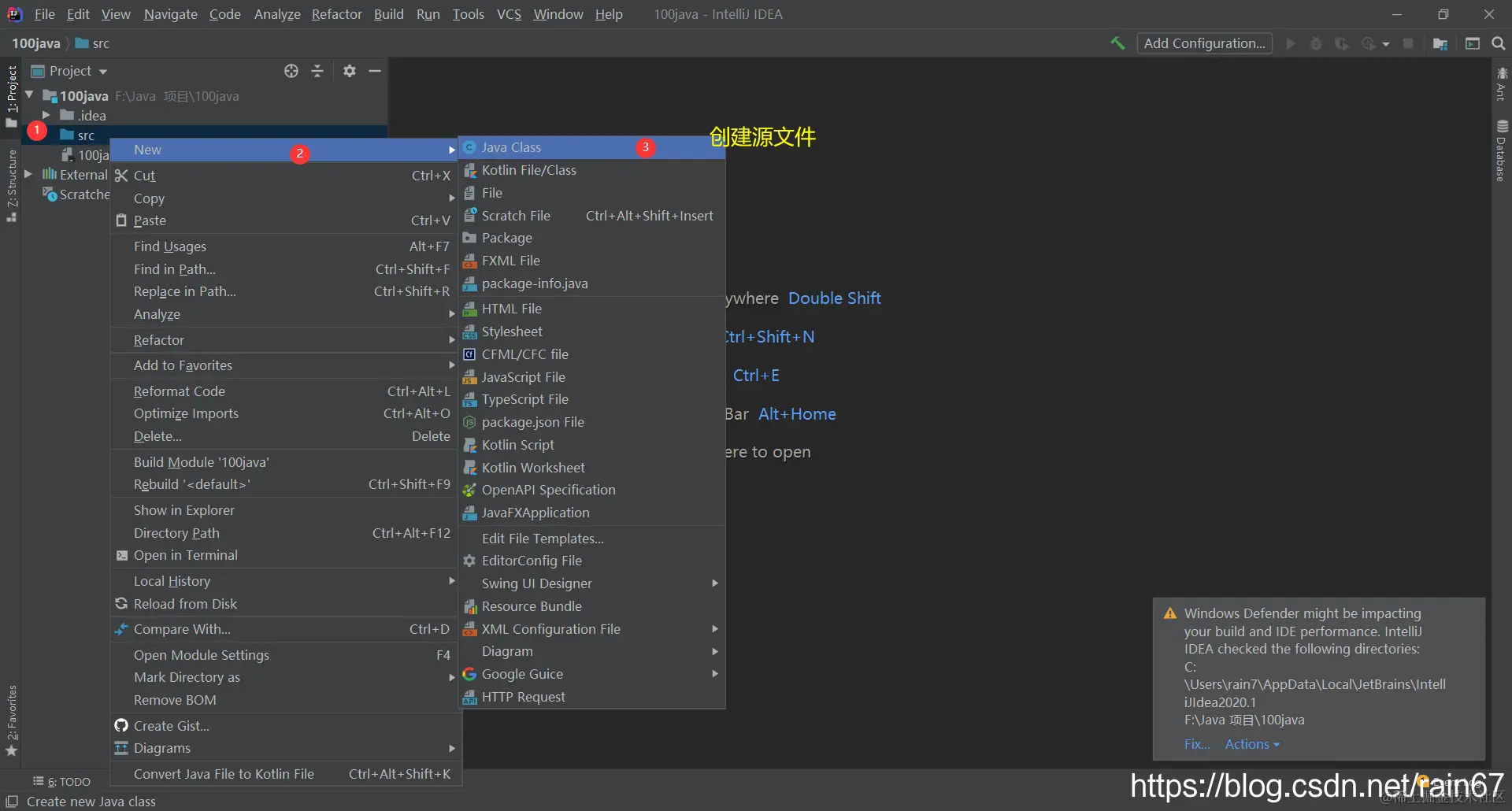The height and width of the screenshot is (811, 1512).
Task: Expand the Swing UI Designer submenu
Action: tap(592, 583)
